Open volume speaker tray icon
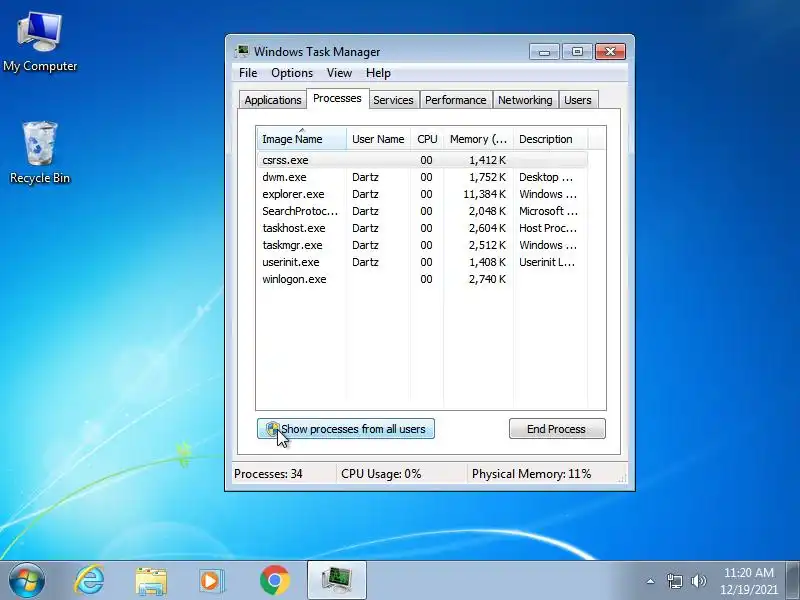The image size is (800, 600). [698, 581]
